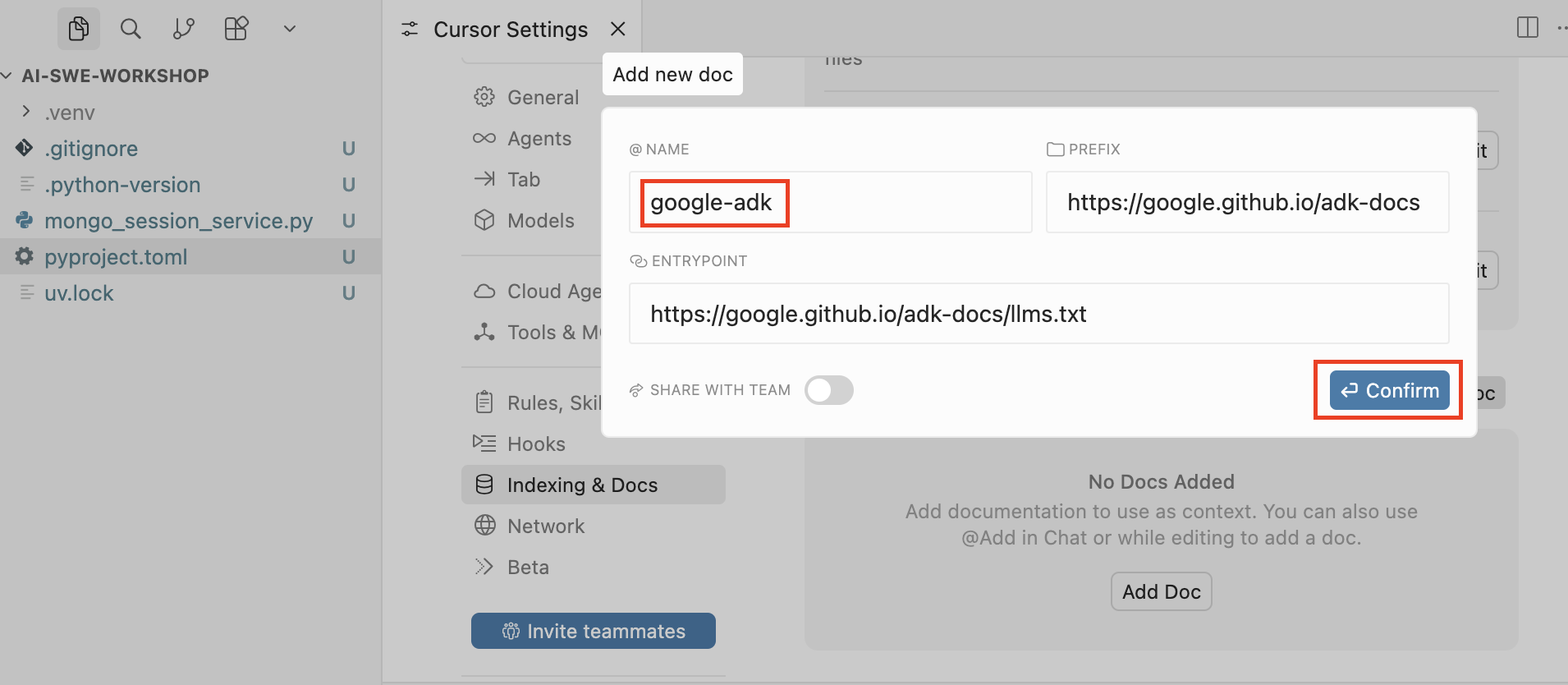
Task: Click the Tools & MCP nodes icon
Action: (x=484, y=332)
